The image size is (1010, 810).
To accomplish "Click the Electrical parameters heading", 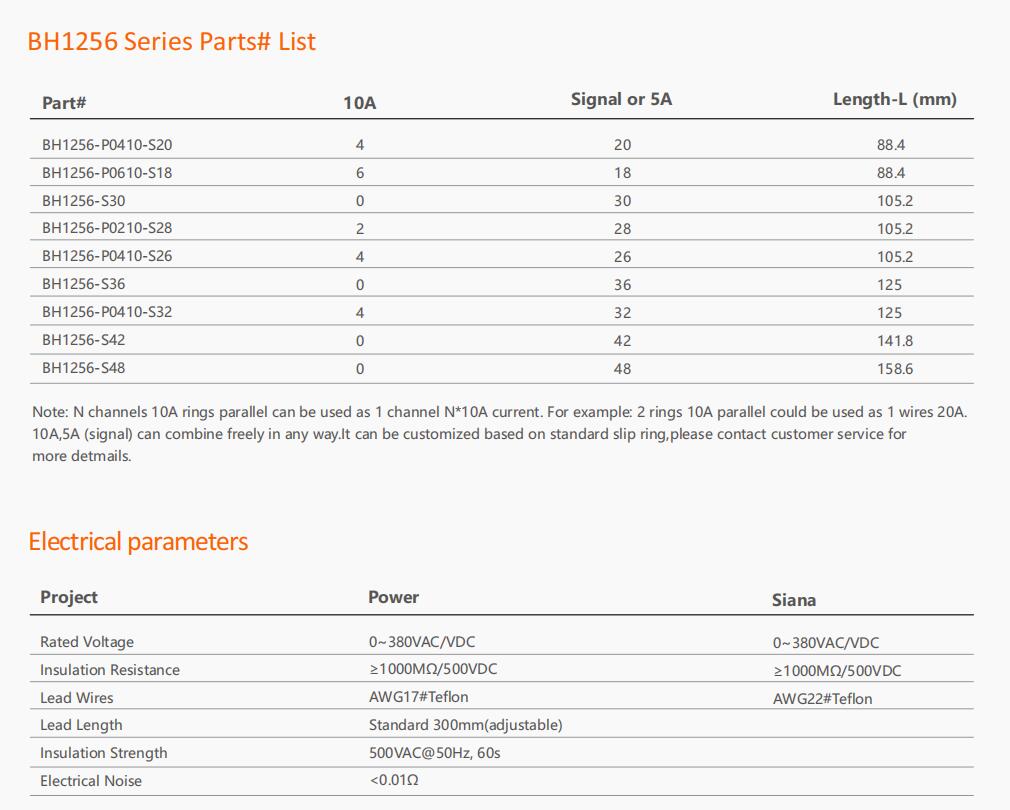I will [x=138, y=542].
